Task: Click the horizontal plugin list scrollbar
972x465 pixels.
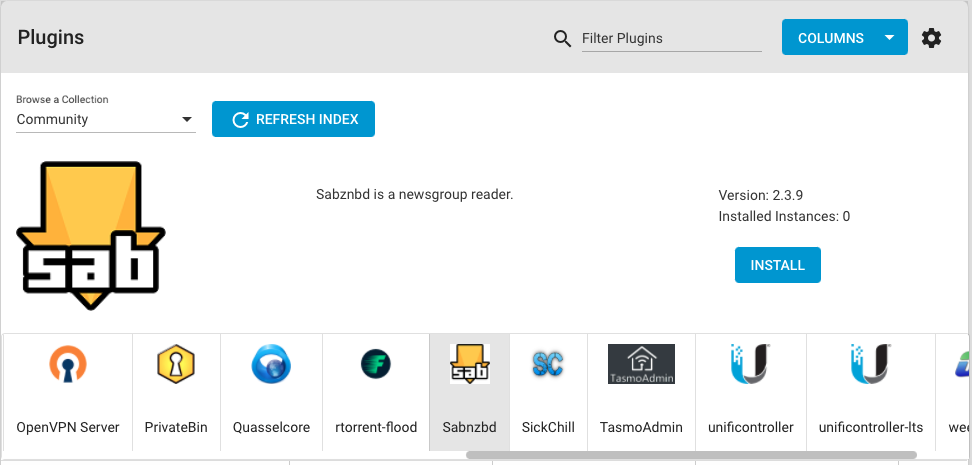Action: tap(690, 455)
